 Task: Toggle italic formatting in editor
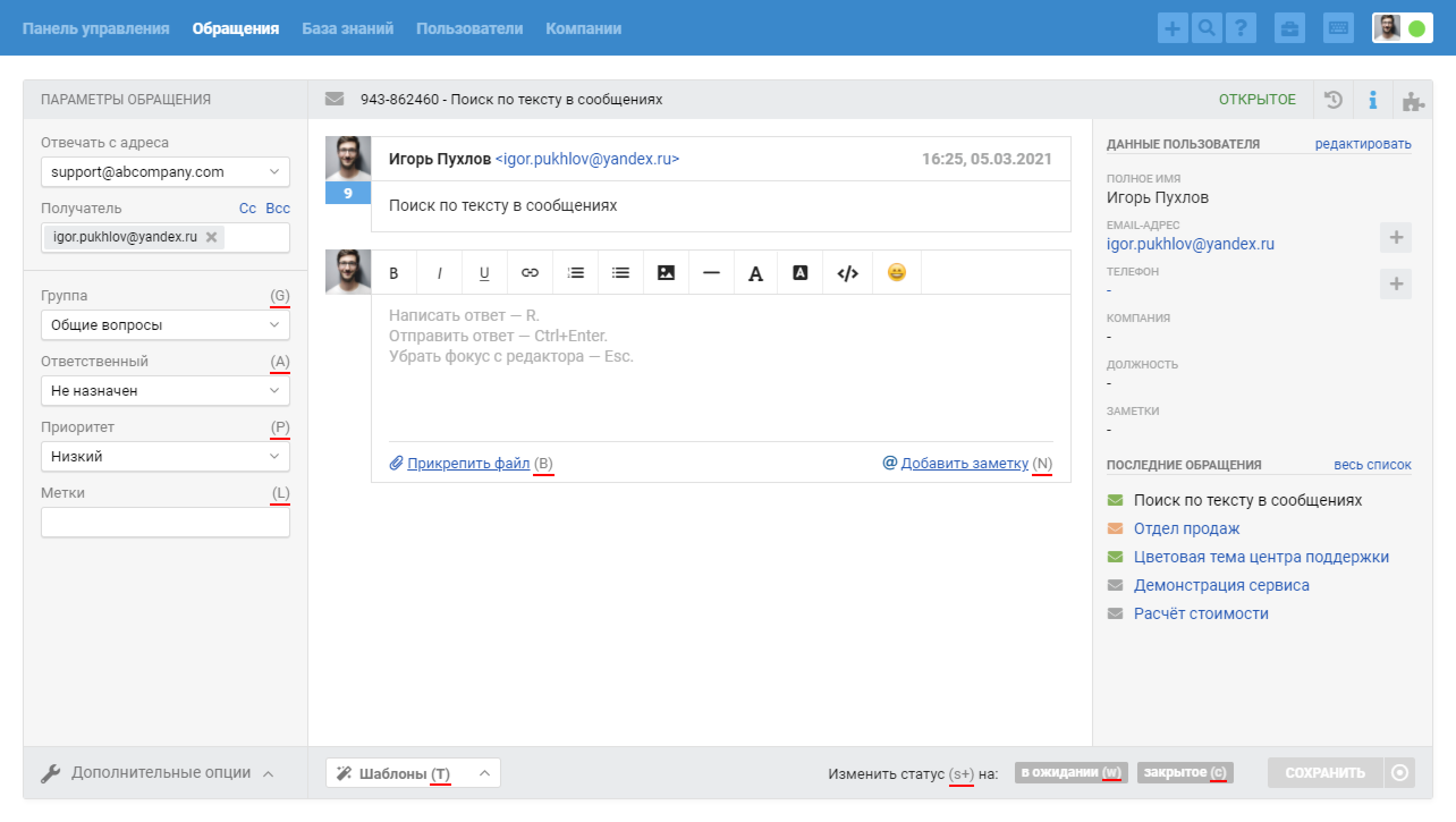(439, 273)
